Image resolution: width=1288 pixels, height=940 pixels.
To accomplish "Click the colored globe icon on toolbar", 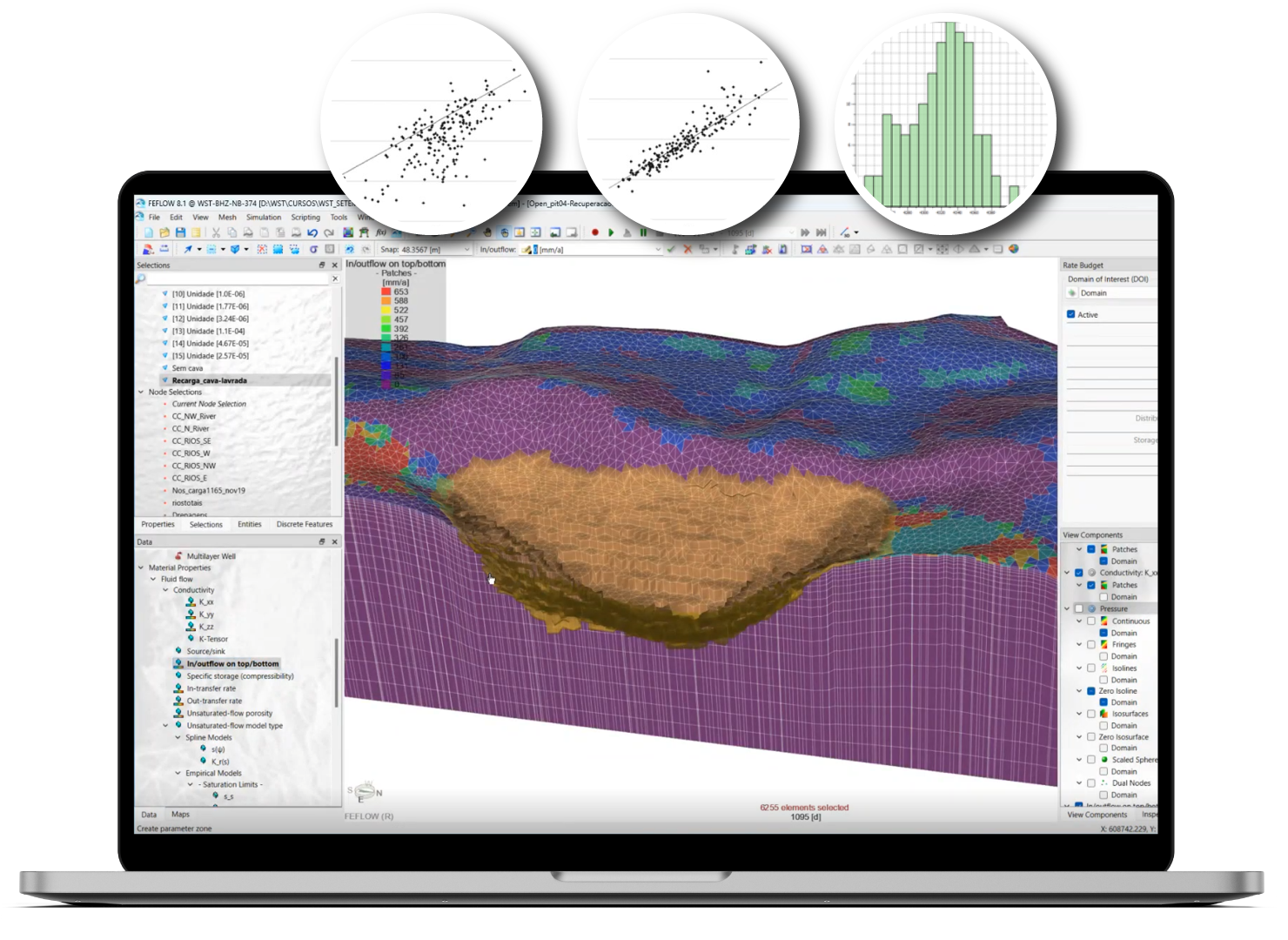I will (x=1013, y=249).
